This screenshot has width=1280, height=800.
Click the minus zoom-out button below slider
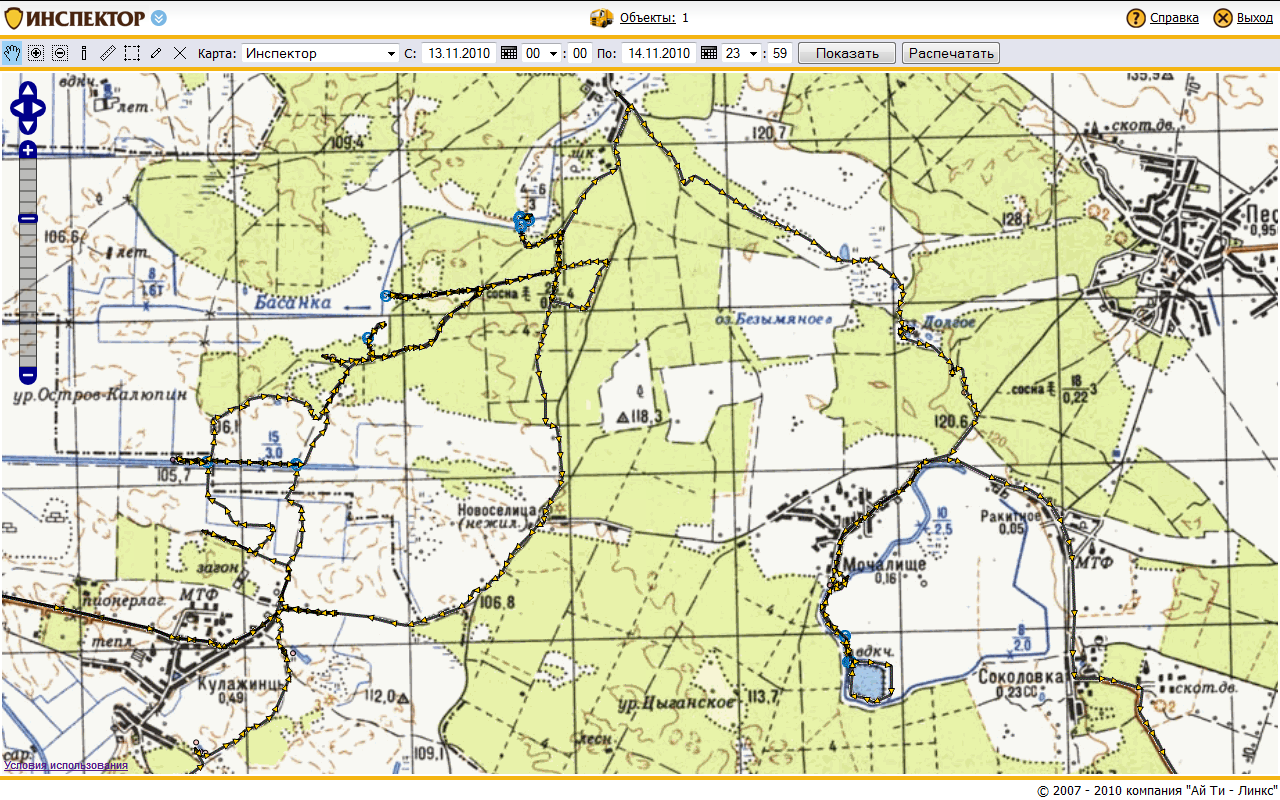(x=28, y=376)
